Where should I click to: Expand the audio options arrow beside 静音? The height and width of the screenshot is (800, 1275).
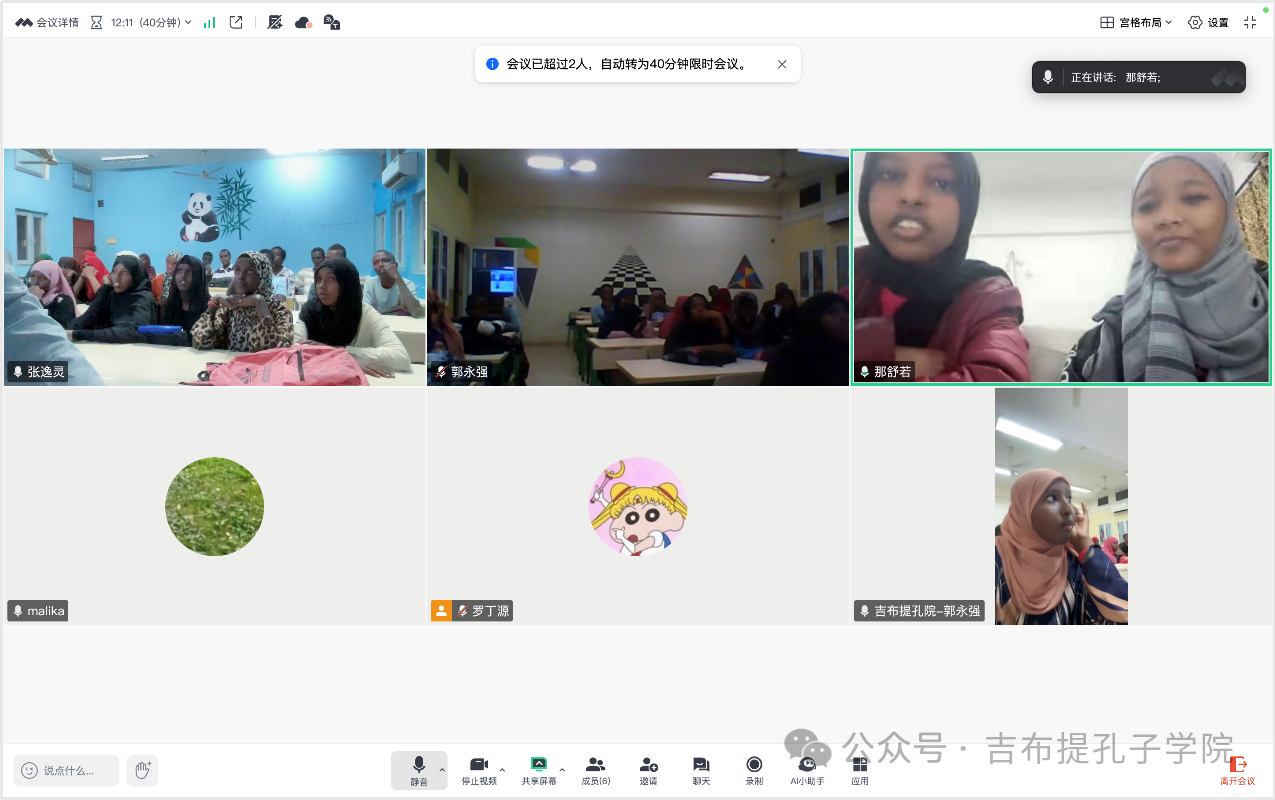pyautogui.click(x=442, y=770)
